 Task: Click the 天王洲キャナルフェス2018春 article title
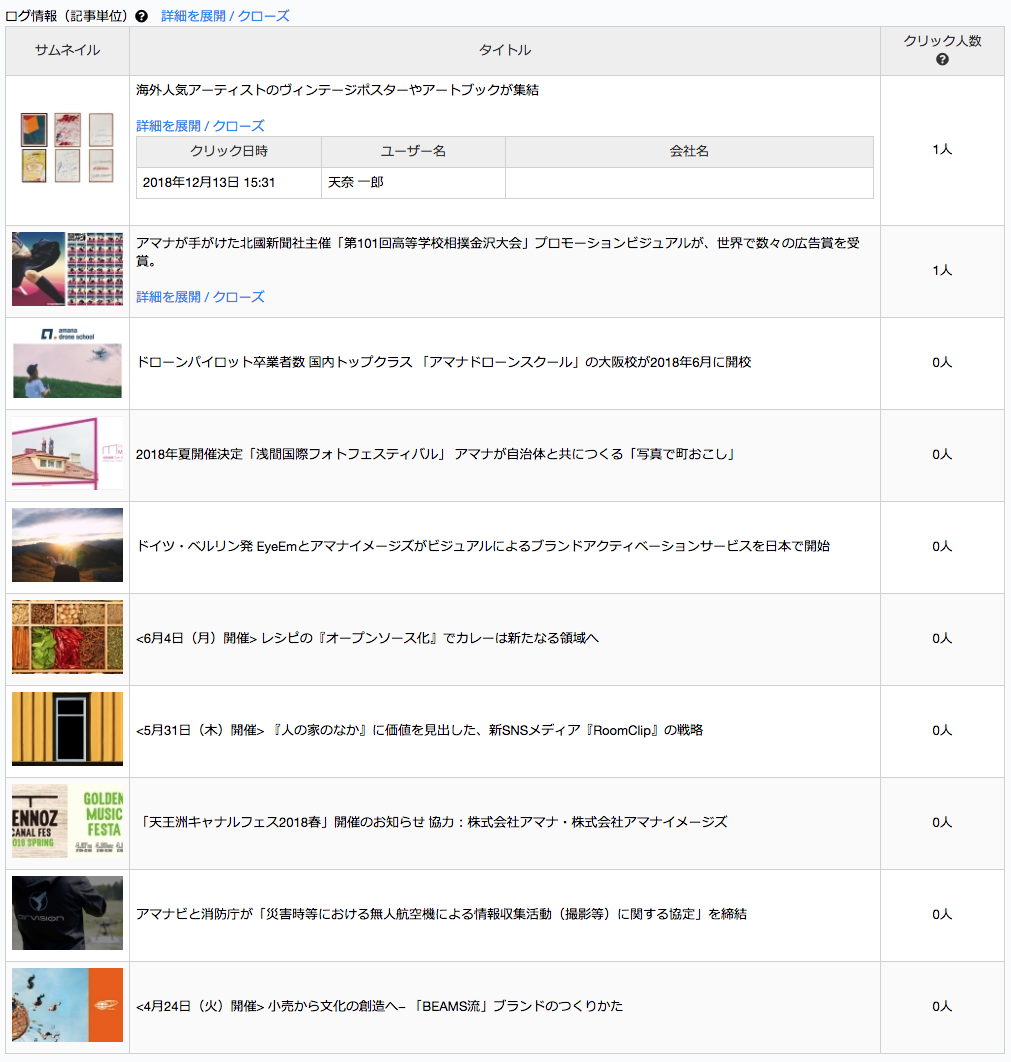click(432, 822)
